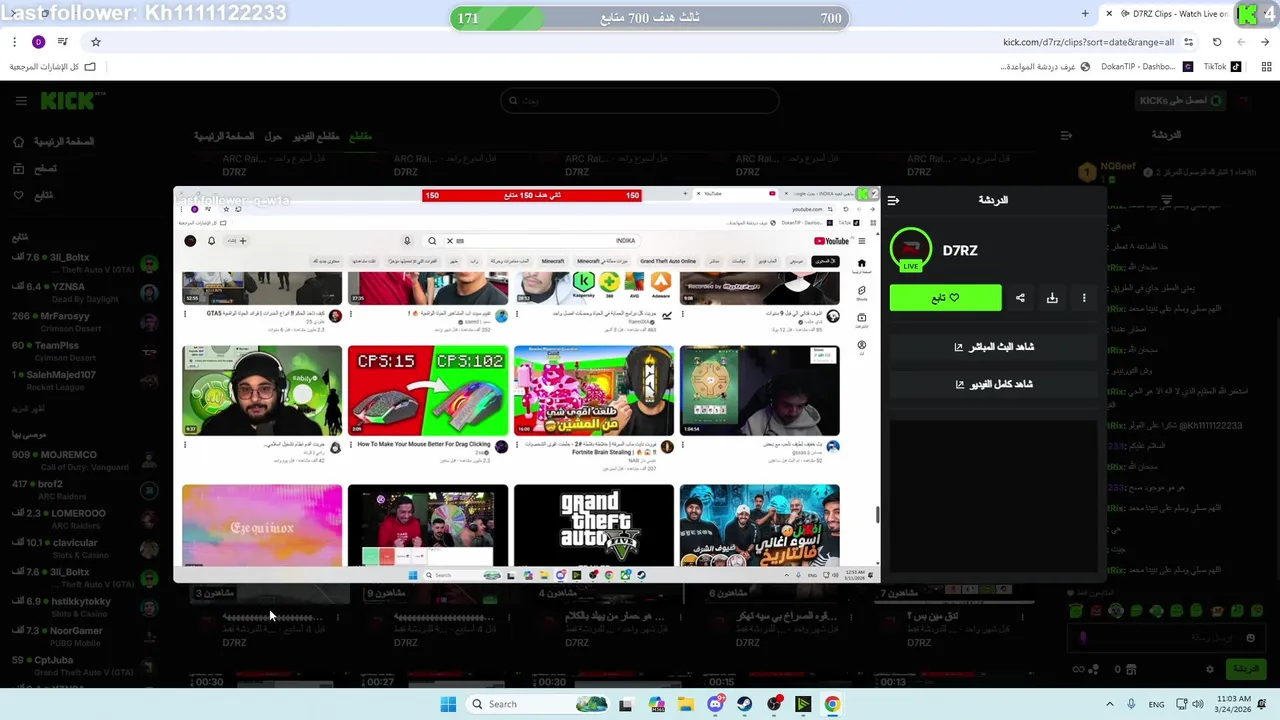Open the TikTok bookmark
The width and height of the screenshot is (1280, 720).
(x=1222, y=67)
